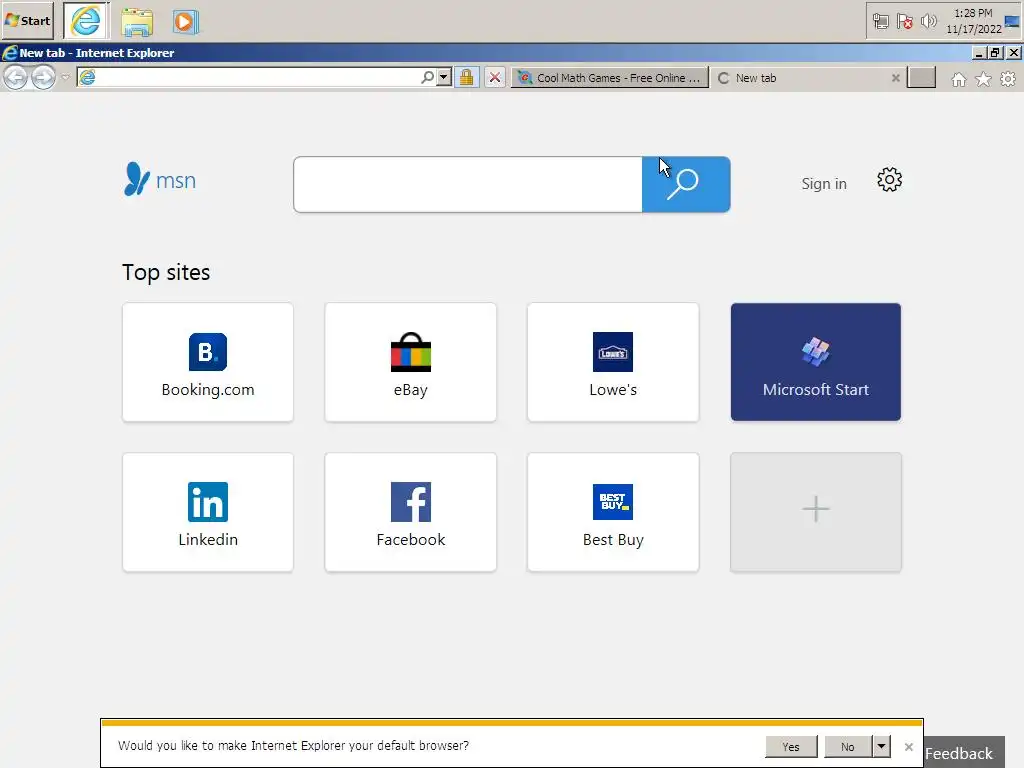Open the file explorer taskbar icon
The height and width of the screenshot is (768, 1024).
(136, 22)
